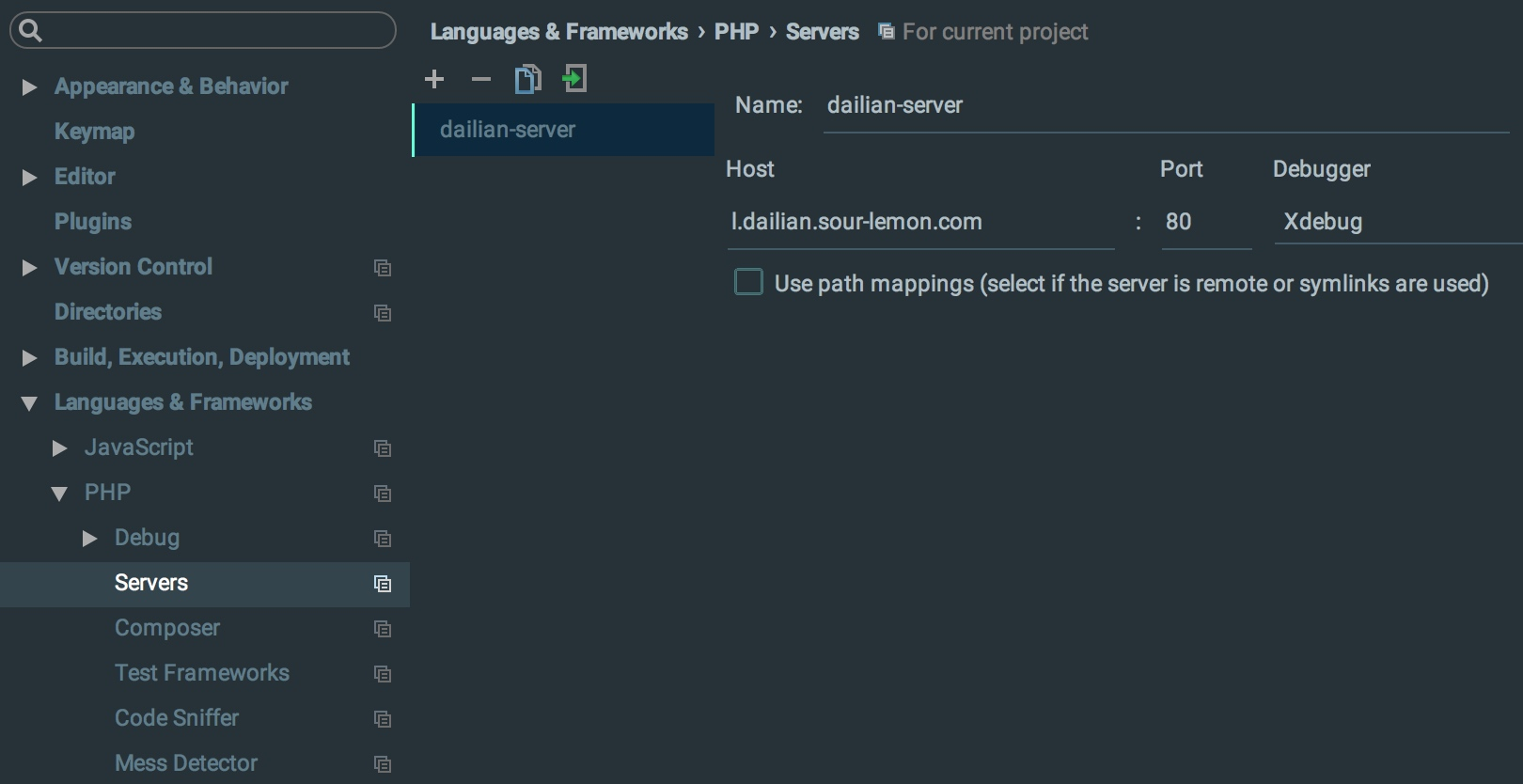
Task: Click project-level icon next to Debug
Action: 383,539
